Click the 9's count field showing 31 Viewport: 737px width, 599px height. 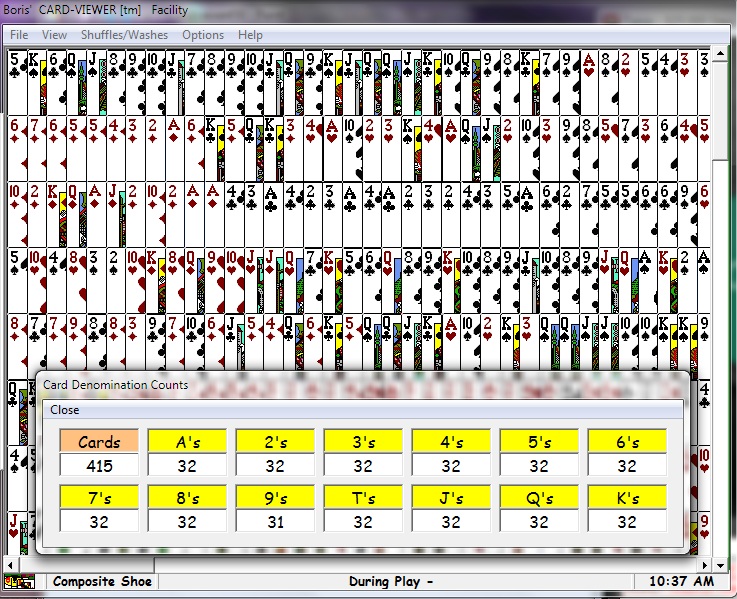coord(275,521)
